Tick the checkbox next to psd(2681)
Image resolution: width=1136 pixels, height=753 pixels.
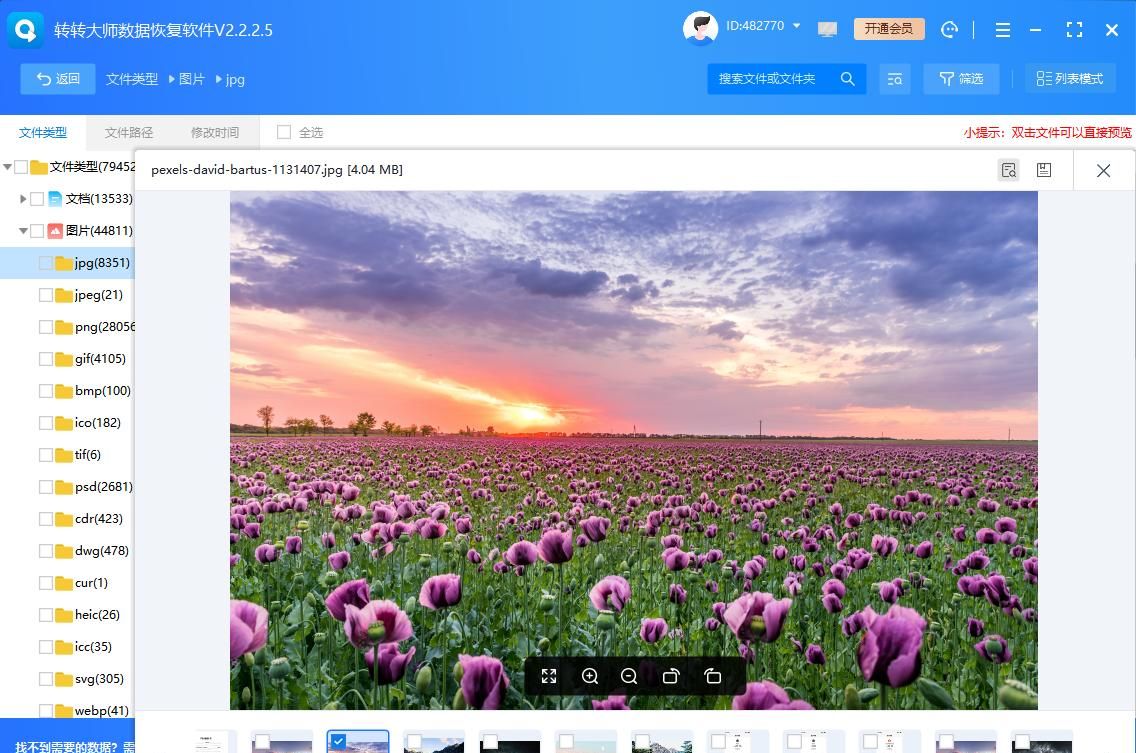(x=46, y=487)
